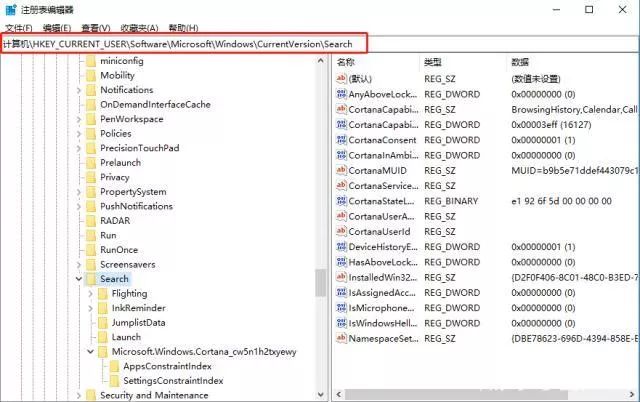
Task: Select the IsMicrophone... value name
Action: pos(382,308)
